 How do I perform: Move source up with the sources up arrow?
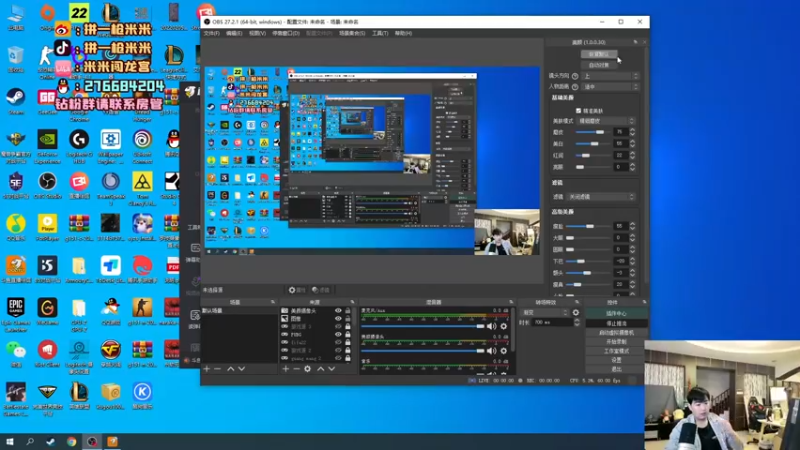(x=320, y=368)
